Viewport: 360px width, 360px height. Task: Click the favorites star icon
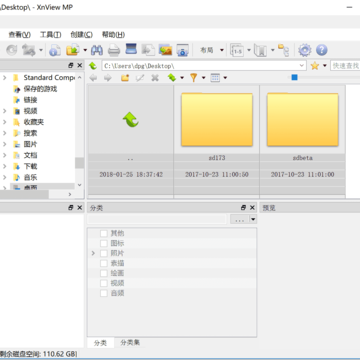(315, 66)
